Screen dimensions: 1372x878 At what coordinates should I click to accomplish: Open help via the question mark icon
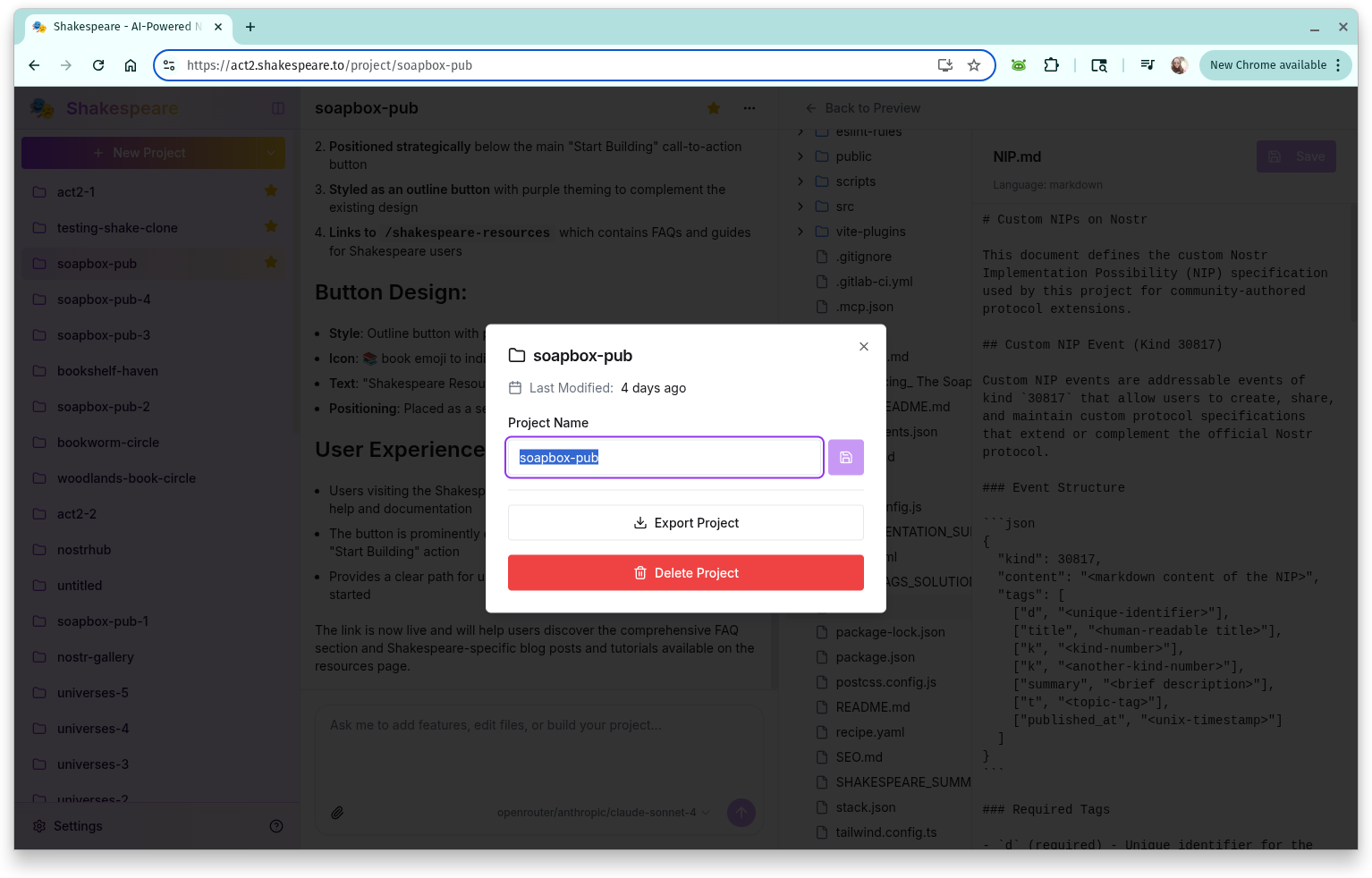[276, 825]
